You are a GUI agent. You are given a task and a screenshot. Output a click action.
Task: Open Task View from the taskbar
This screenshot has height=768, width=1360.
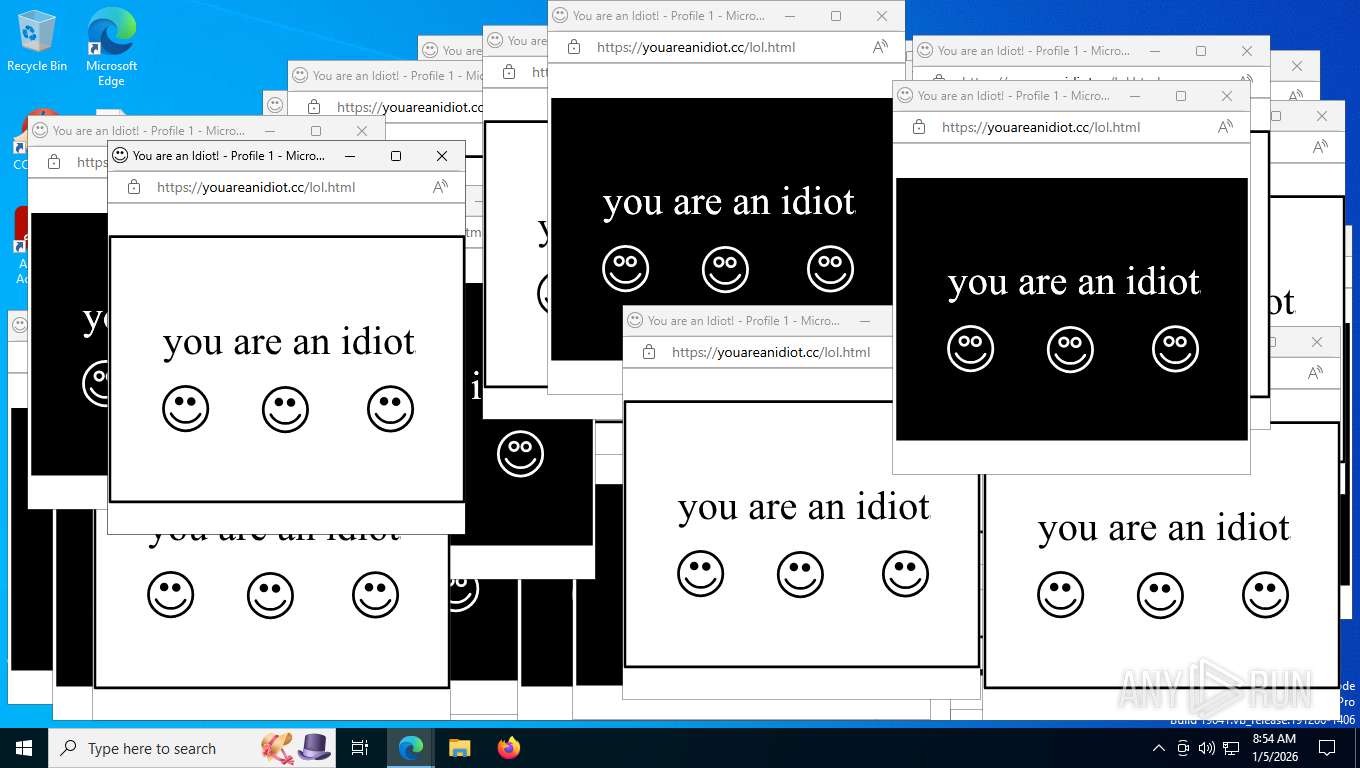coord(360,748)
